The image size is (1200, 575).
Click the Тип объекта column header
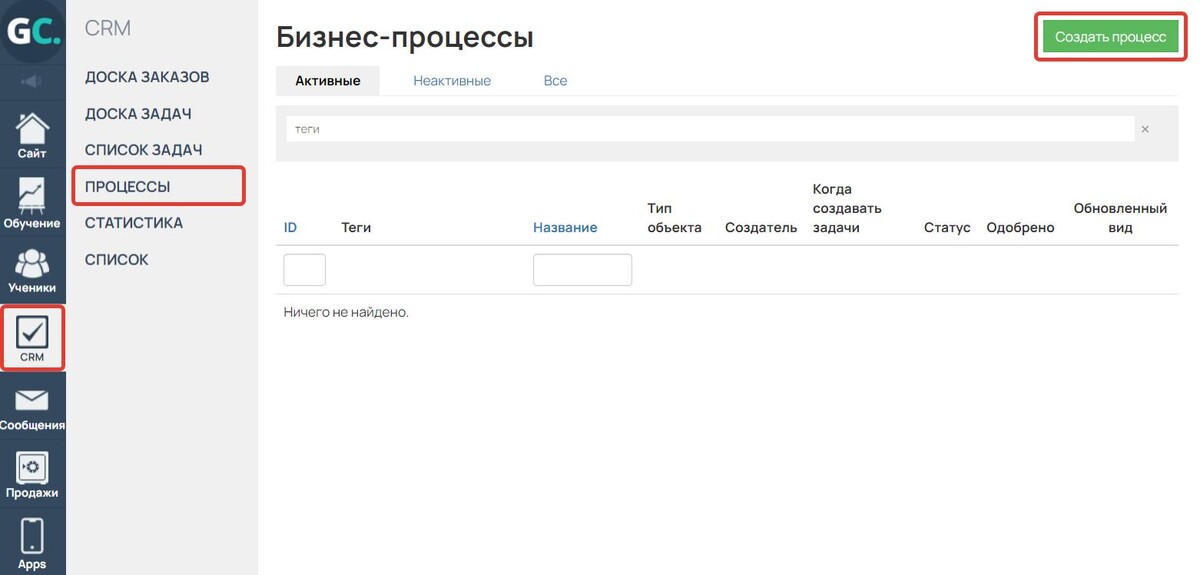point(675,218)
